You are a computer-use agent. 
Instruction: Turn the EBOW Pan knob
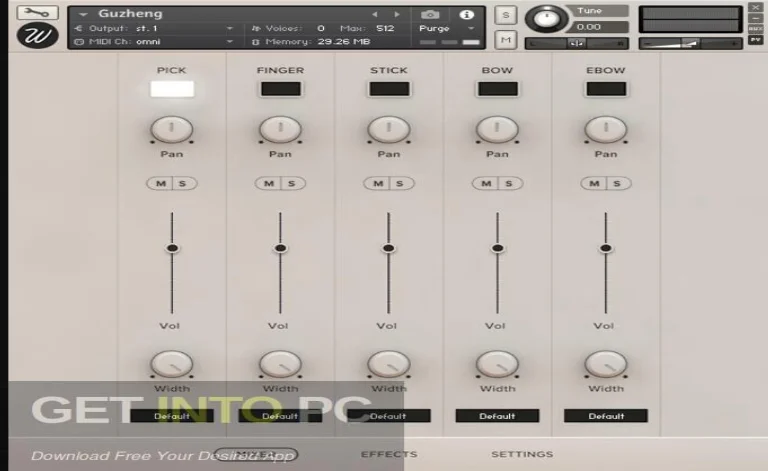tap(606, 129)
